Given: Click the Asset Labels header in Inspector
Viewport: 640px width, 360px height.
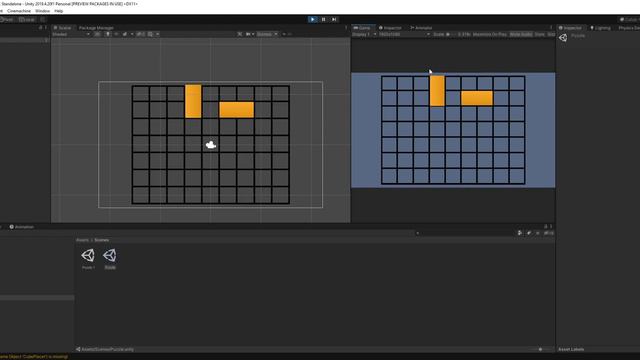Looking at the screenshot, I should coord(571,349).
